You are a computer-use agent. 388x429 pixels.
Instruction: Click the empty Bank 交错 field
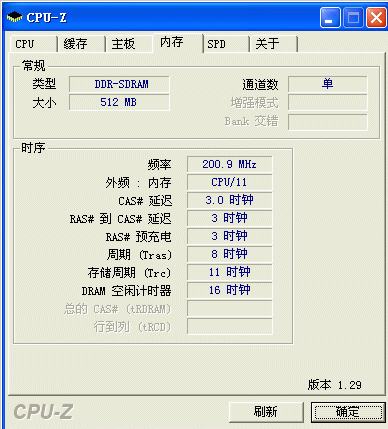click(x=328, y=122)
